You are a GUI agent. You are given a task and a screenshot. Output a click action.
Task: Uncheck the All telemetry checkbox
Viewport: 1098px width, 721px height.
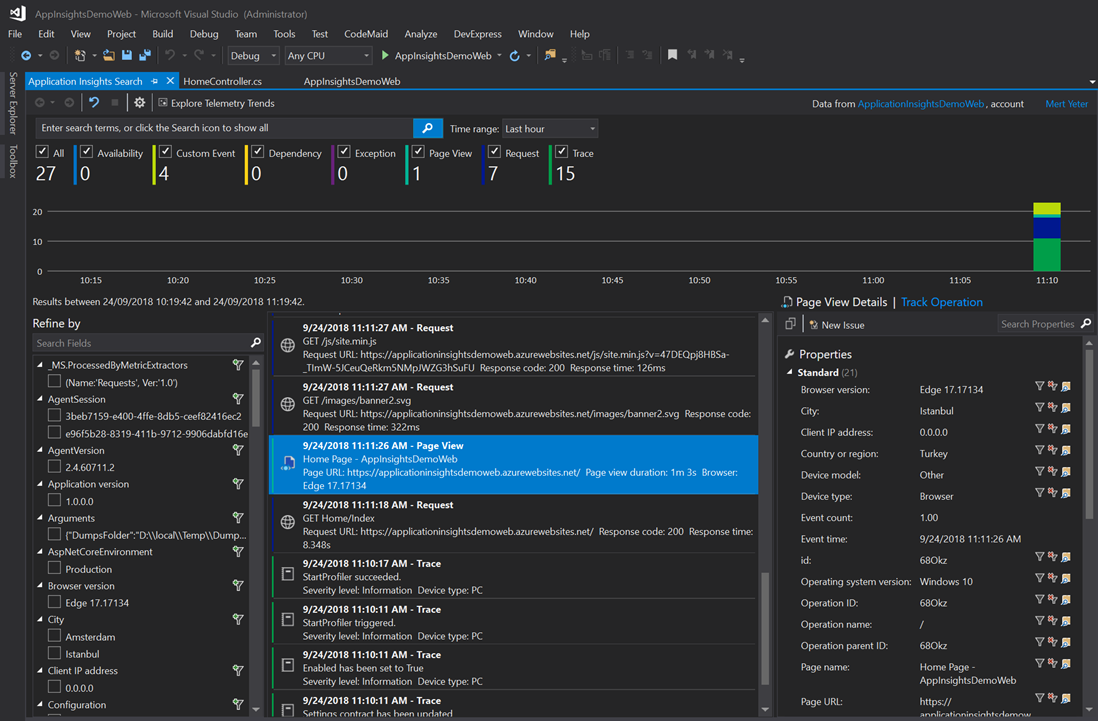click(x=42, y=152)
